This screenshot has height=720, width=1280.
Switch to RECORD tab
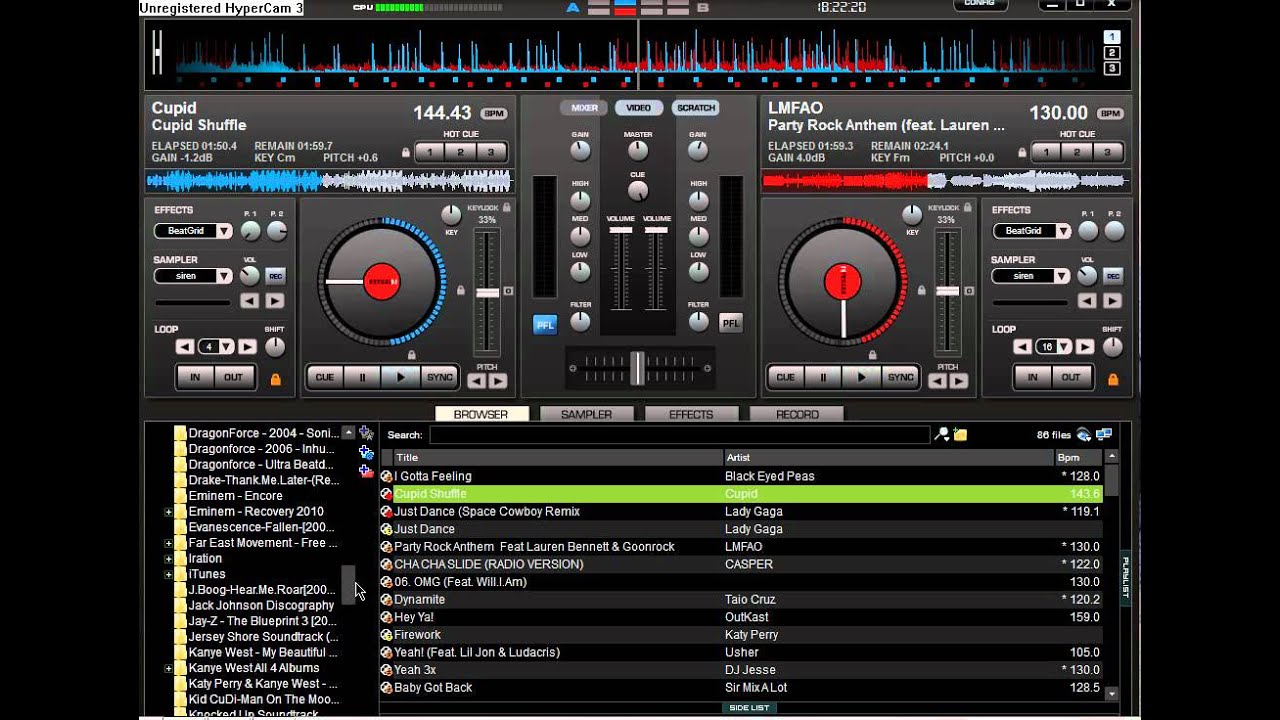pyautogui.click(x=797, y=414)
